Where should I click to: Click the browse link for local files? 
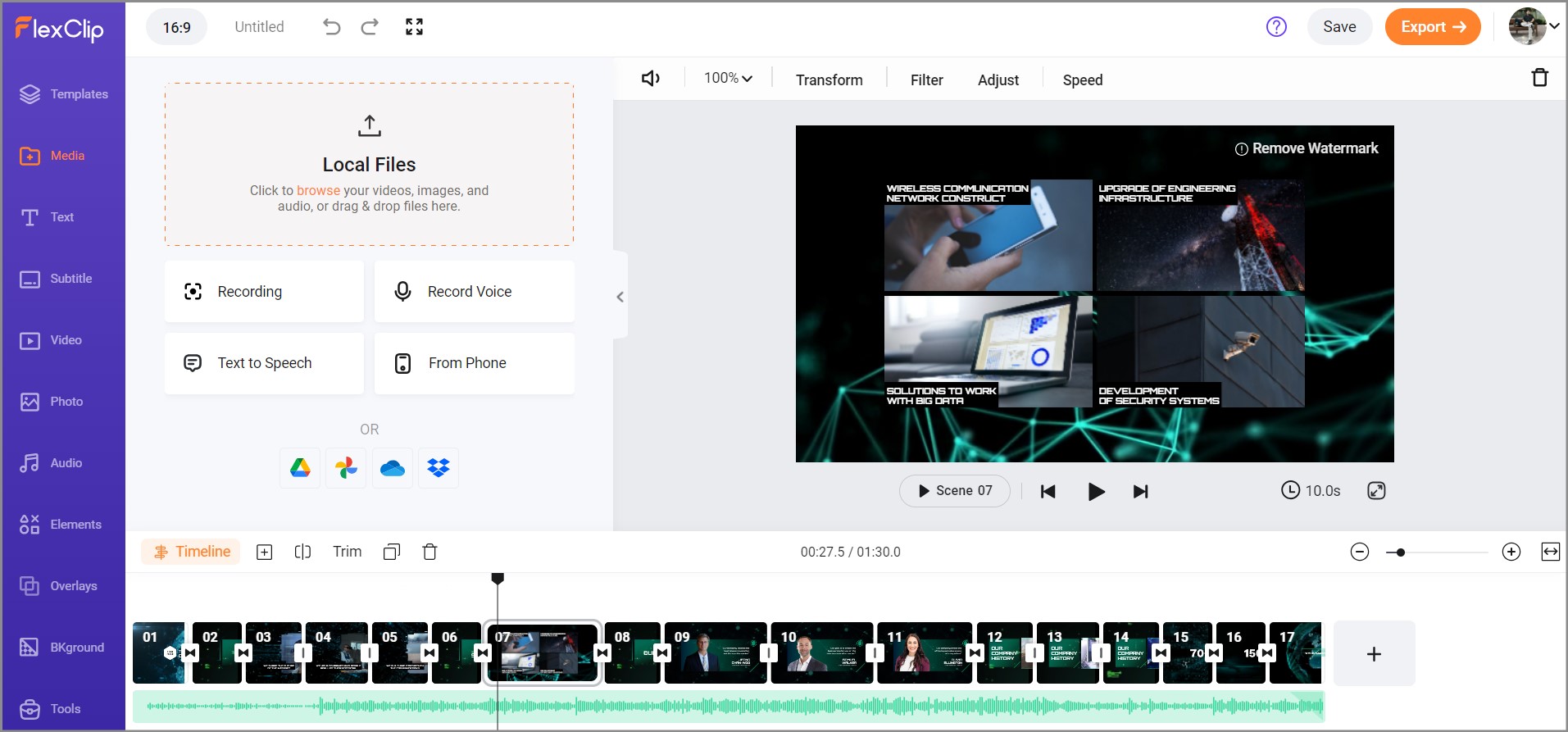[318, 190]
